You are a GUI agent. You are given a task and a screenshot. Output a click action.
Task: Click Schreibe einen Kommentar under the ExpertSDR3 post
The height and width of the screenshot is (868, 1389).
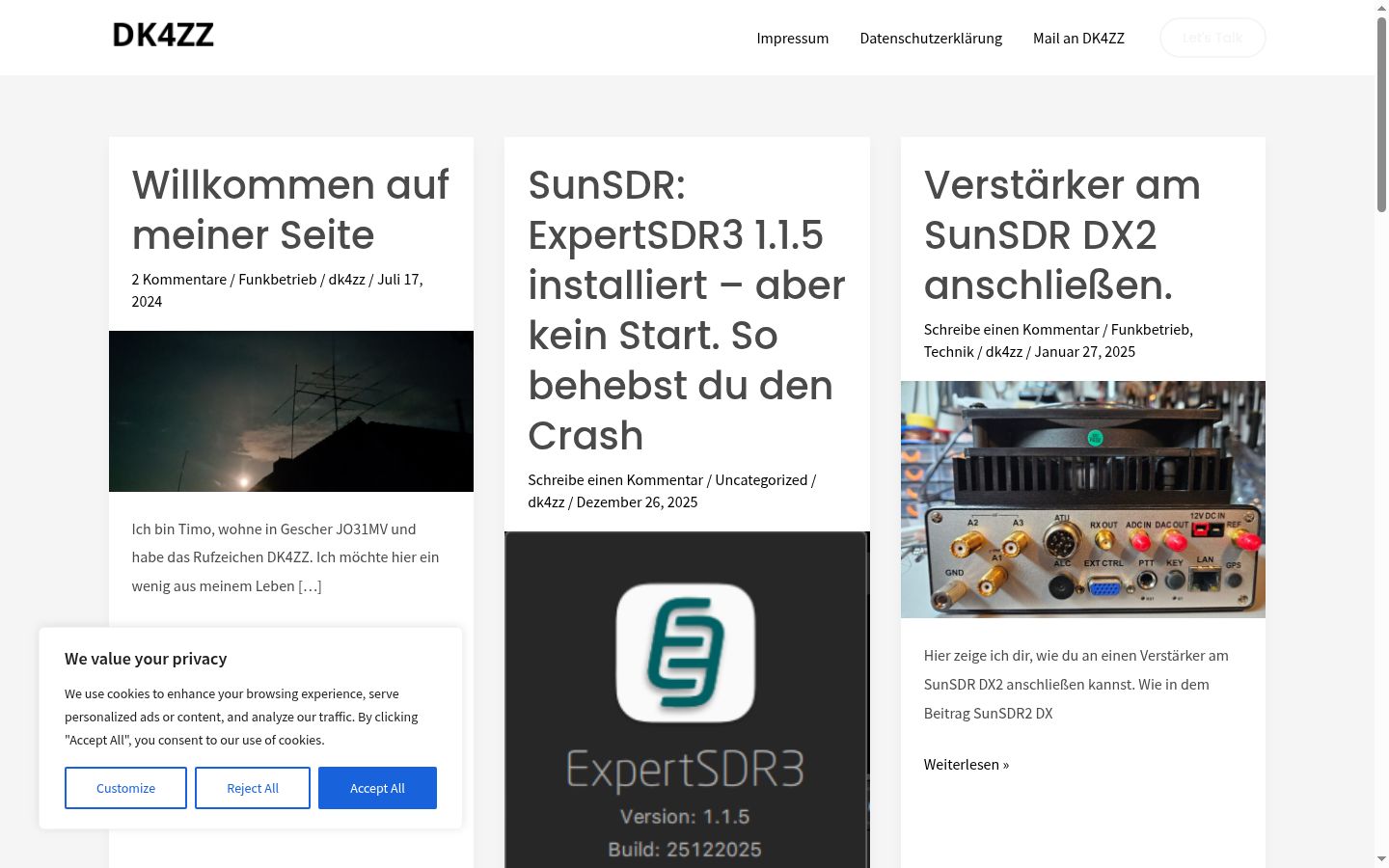tap(615, 479)
